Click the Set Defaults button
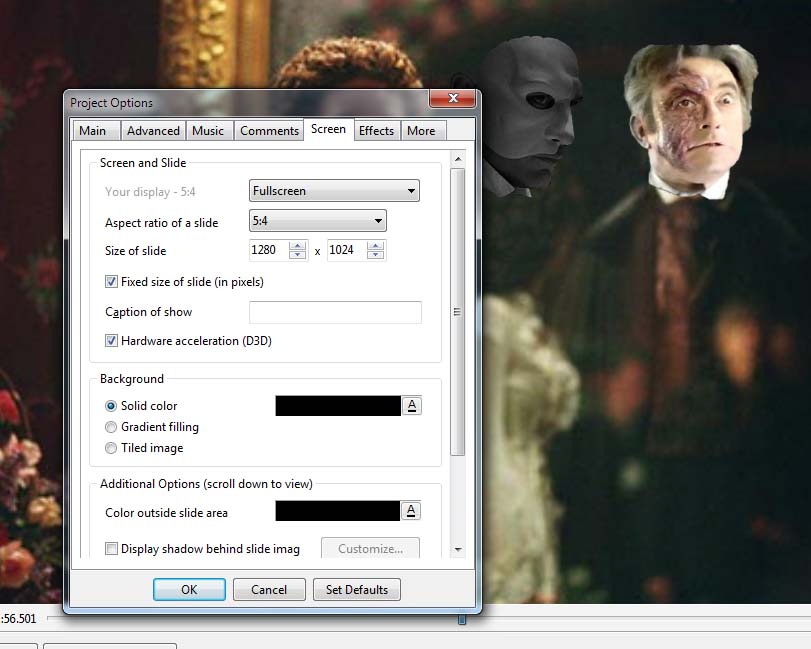The height and width of the screenshot is (649, 811). click(x=357, y=590)
